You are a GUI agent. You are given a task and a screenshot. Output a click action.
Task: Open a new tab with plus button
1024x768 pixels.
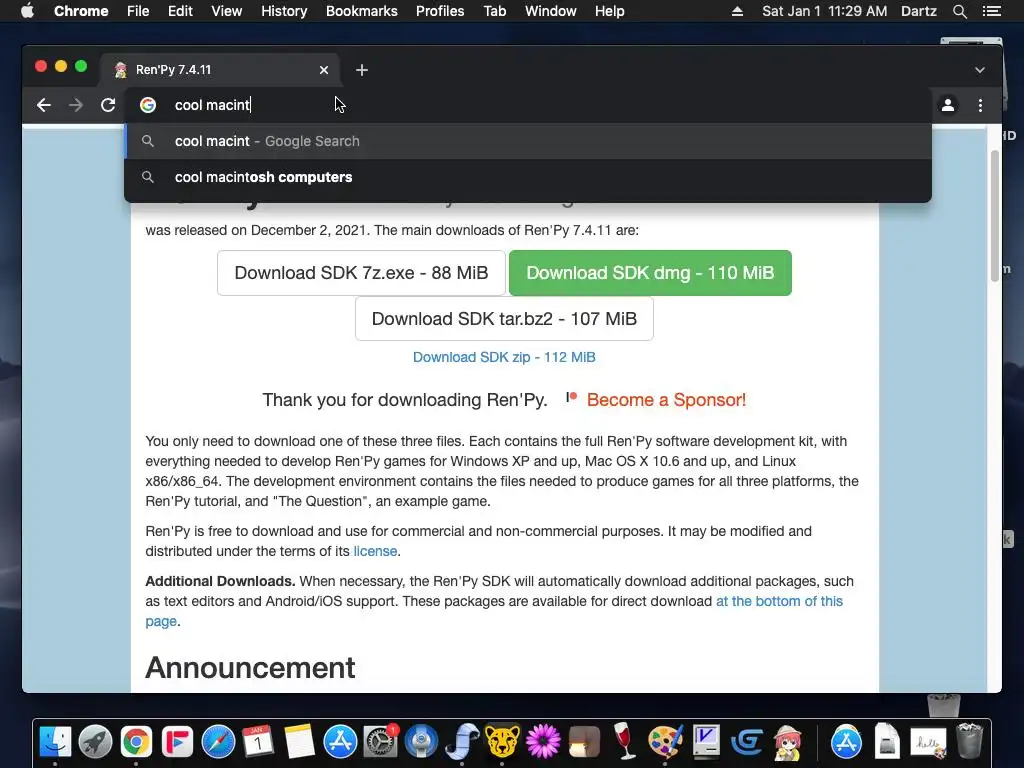[x=362, y=70]
